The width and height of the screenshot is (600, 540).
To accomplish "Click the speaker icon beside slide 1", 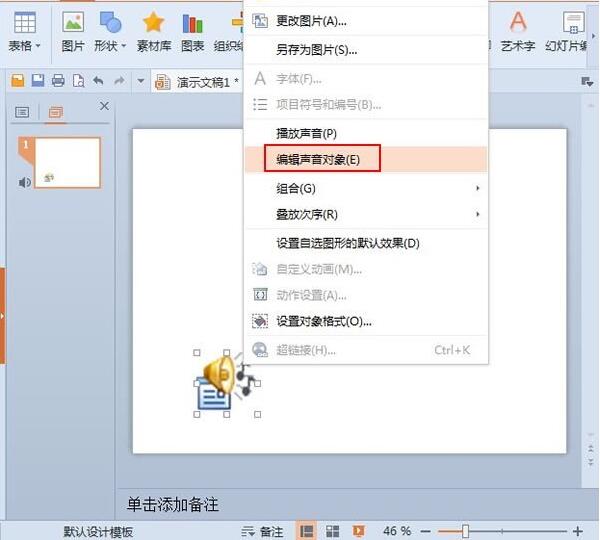I will coord(24,183).
